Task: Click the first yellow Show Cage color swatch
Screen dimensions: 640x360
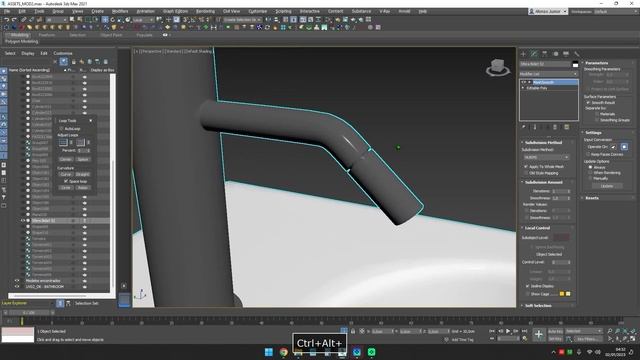Action: coord(562,294)
